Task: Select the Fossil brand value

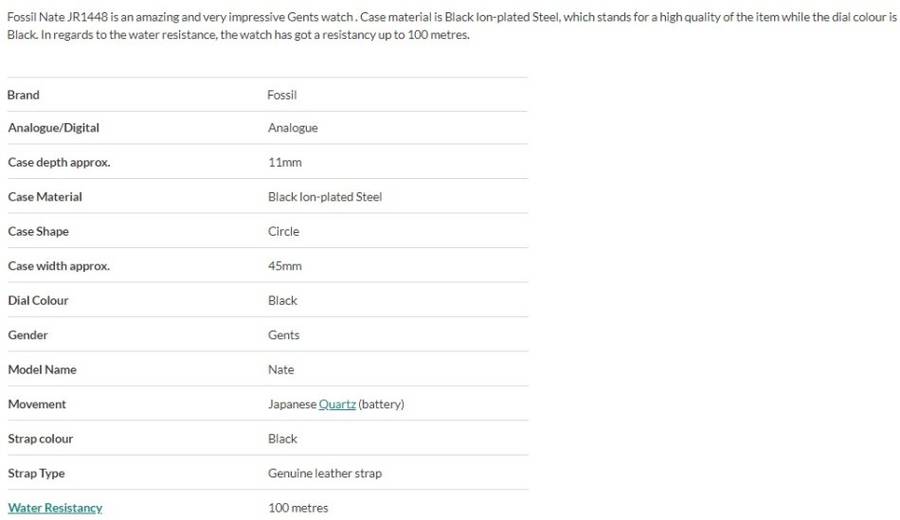Action: click(282, 95)
